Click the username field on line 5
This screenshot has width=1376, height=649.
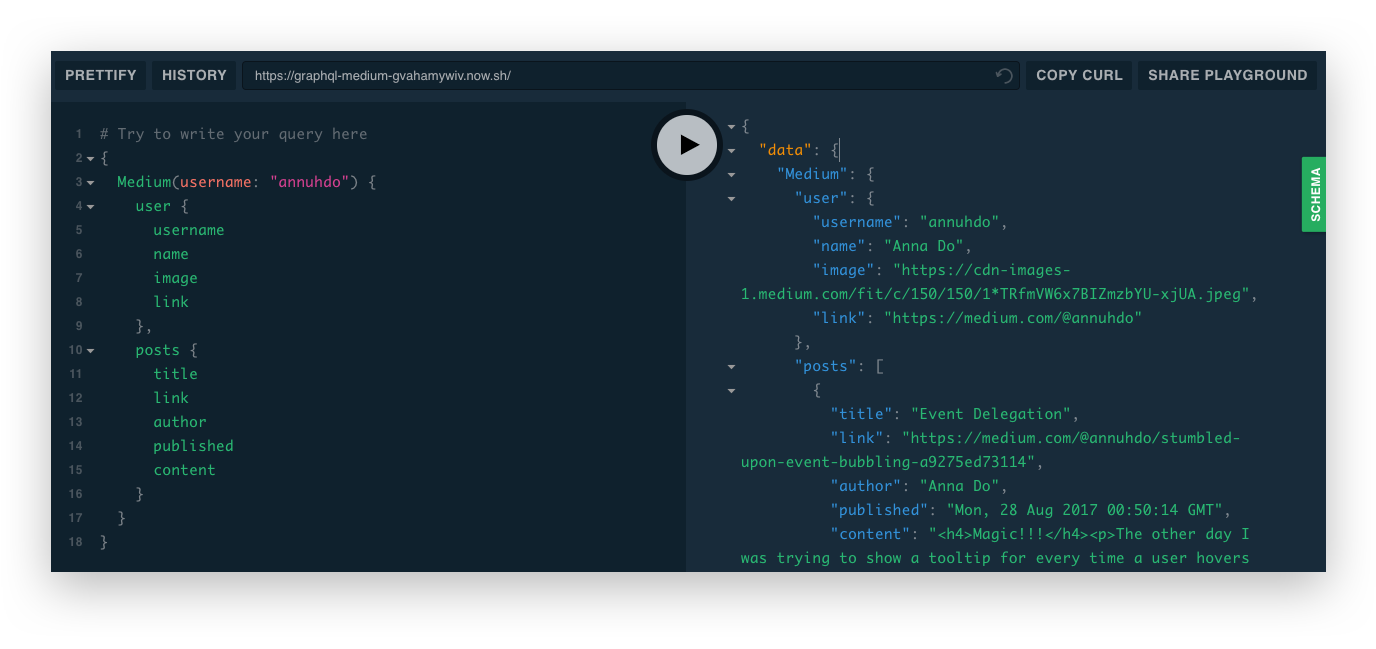(189, 230)
